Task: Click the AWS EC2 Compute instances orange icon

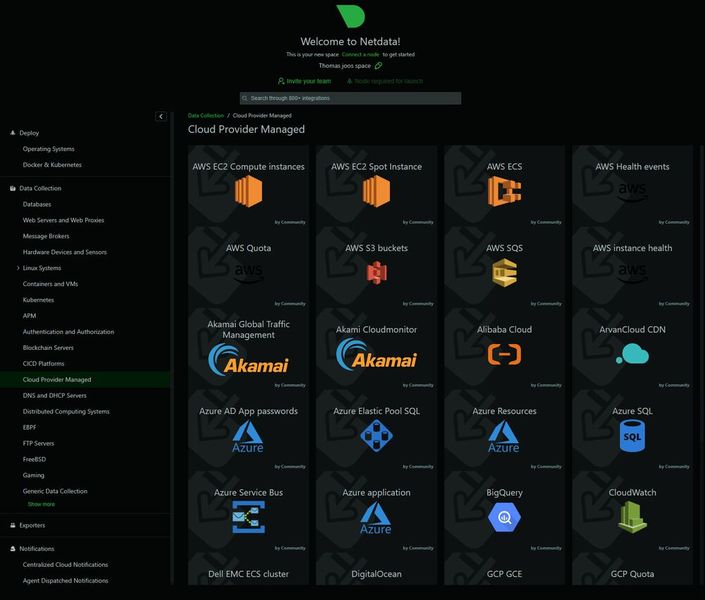Action: click(248, 191)
